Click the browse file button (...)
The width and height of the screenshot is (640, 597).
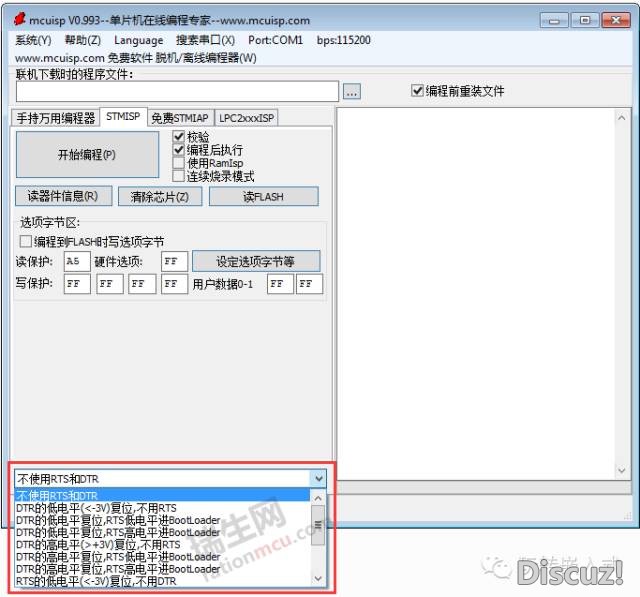coord(351,91)
